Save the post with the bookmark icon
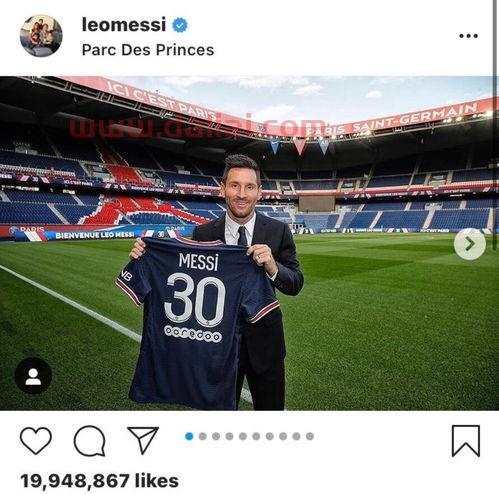499x495 pixels. pos(466,441)
